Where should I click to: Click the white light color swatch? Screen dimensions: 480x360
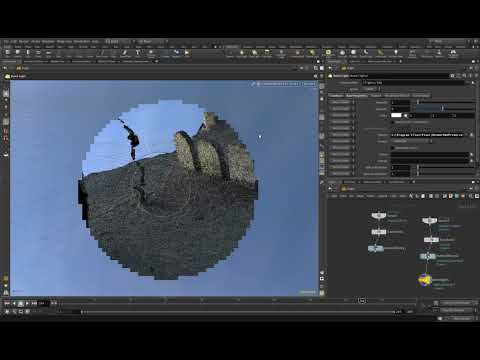(x=396, y=115)
